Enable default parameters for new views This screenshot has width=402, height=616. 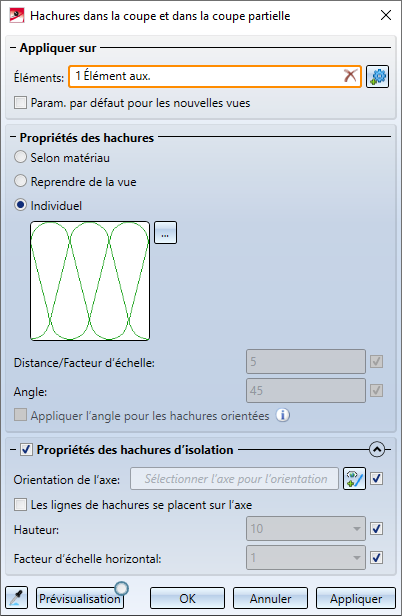pyautogui.click(x=20, y=103)
